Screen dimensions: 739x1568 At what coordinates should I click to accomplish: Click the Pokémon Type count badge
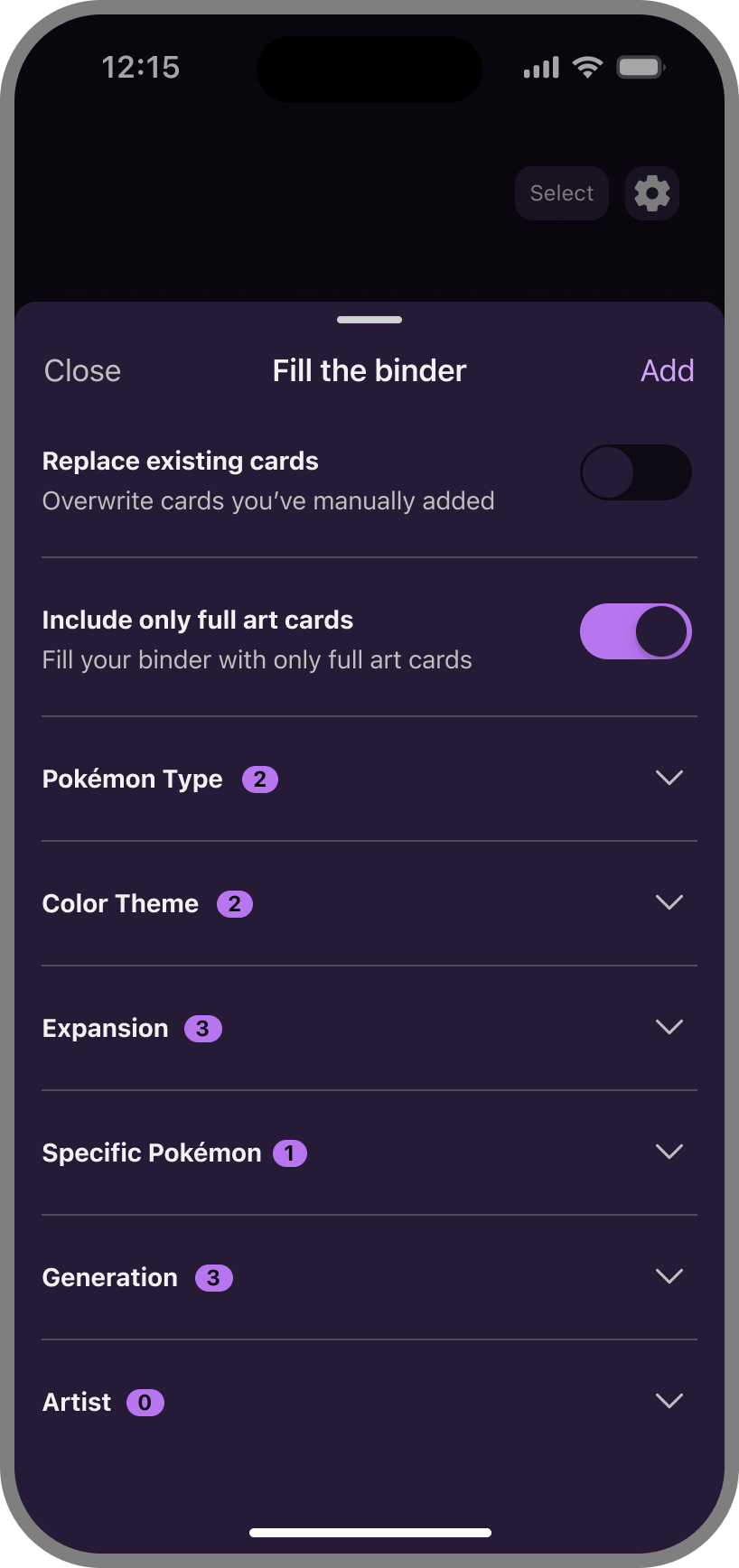pyautogui.click(x=260, y=779)
